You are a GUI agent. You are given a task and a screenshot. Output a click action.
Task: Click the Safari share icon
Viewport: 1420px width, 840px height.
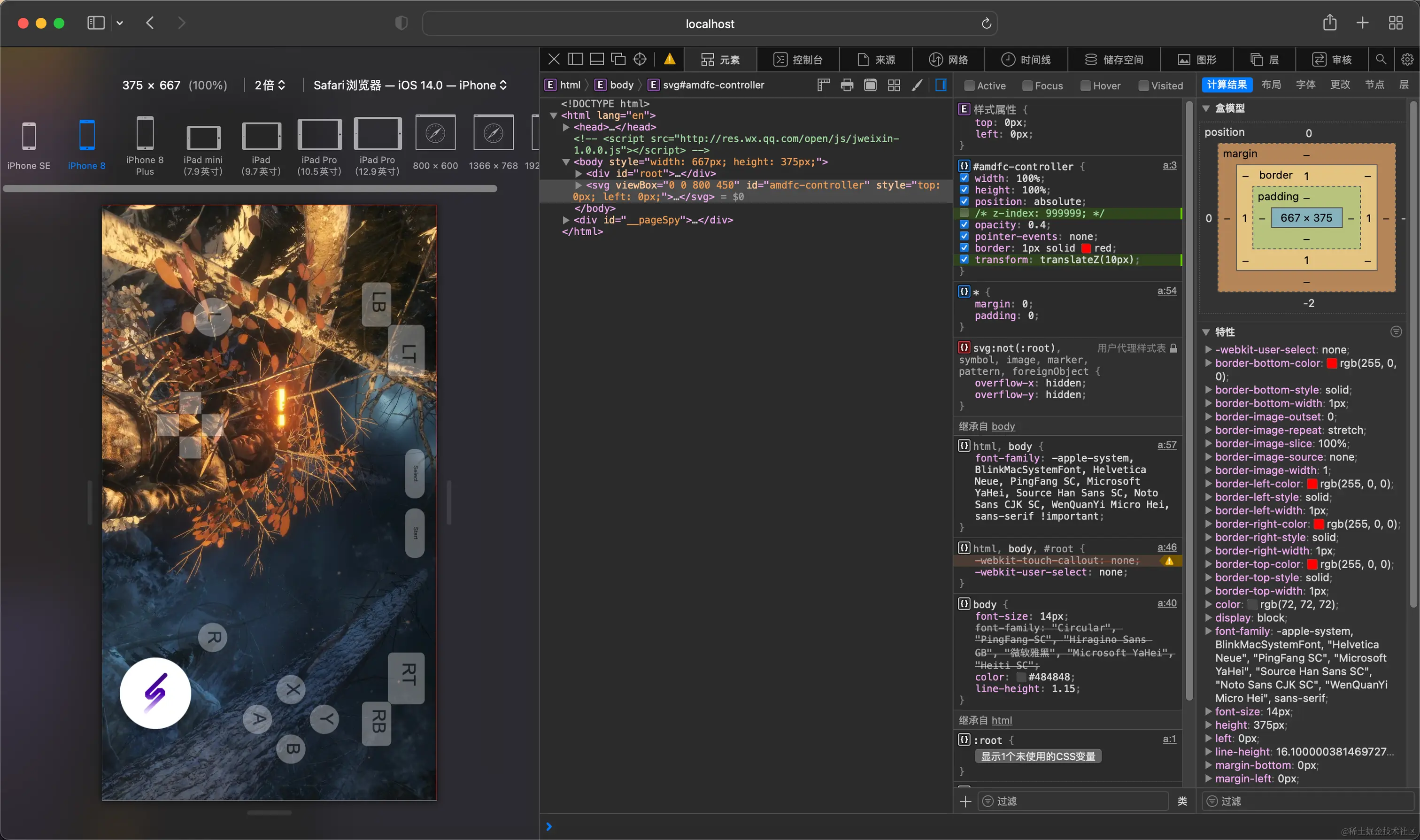pos(1329,23)
